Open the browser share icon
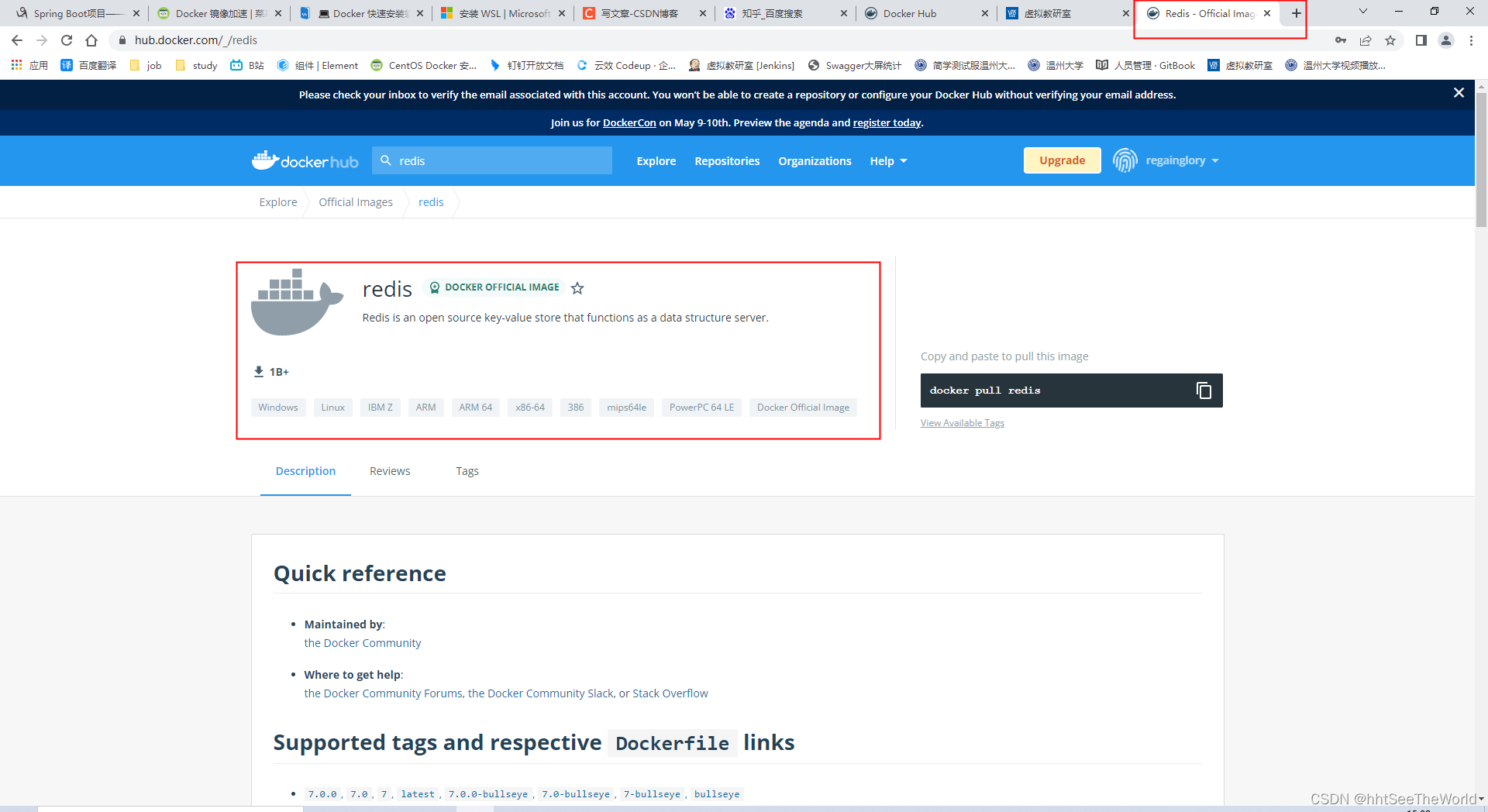The width and height of the screenshot is (1488, 812). coord(1366,40)
